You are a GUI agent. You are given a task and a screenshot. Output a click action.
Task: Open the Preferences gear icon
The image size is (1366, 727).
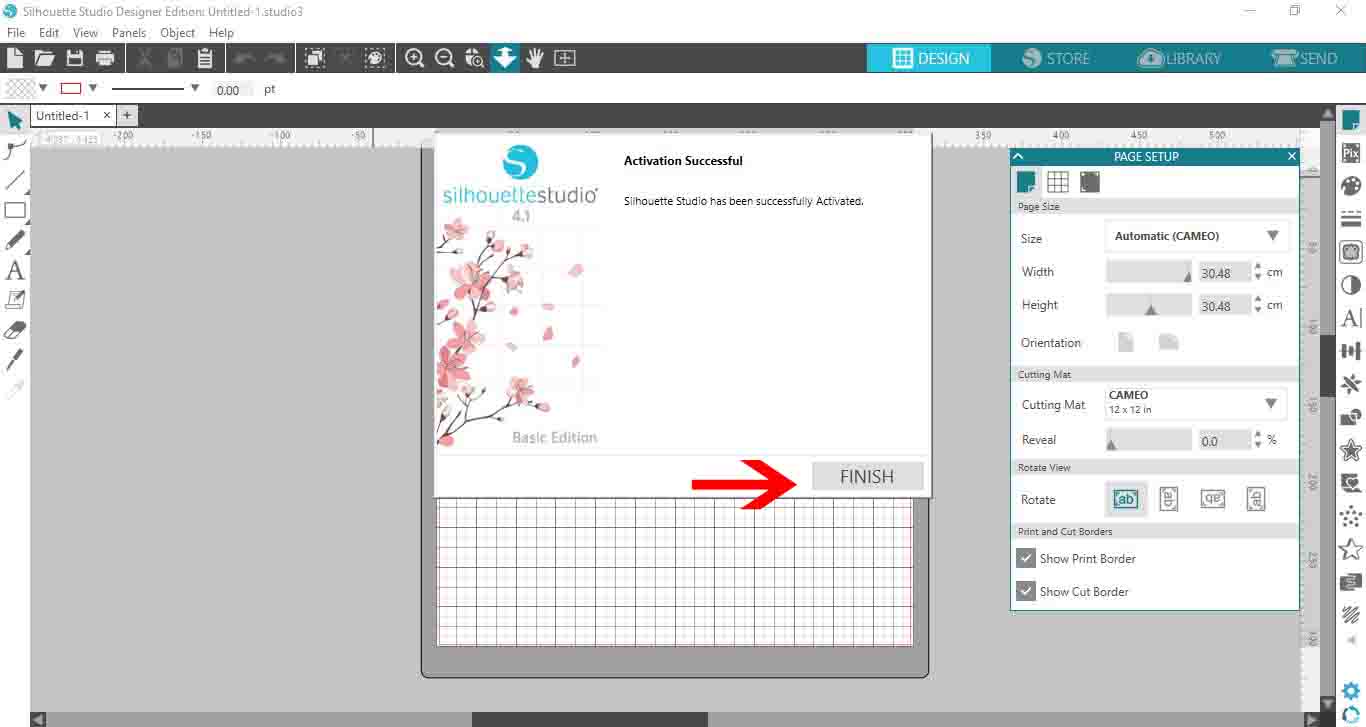(x=1351, y=691)
